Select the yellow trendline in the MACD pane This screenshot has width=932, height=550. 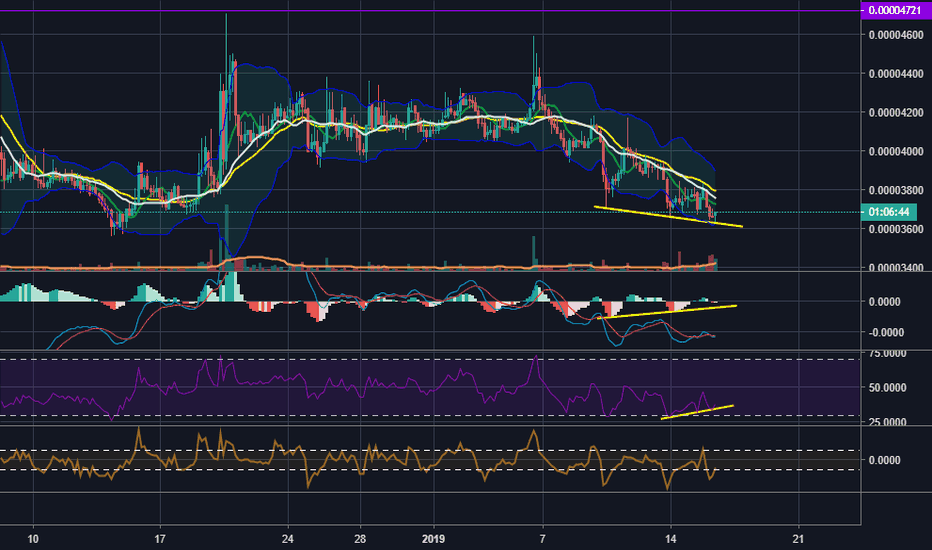click(x=667, y=312)
